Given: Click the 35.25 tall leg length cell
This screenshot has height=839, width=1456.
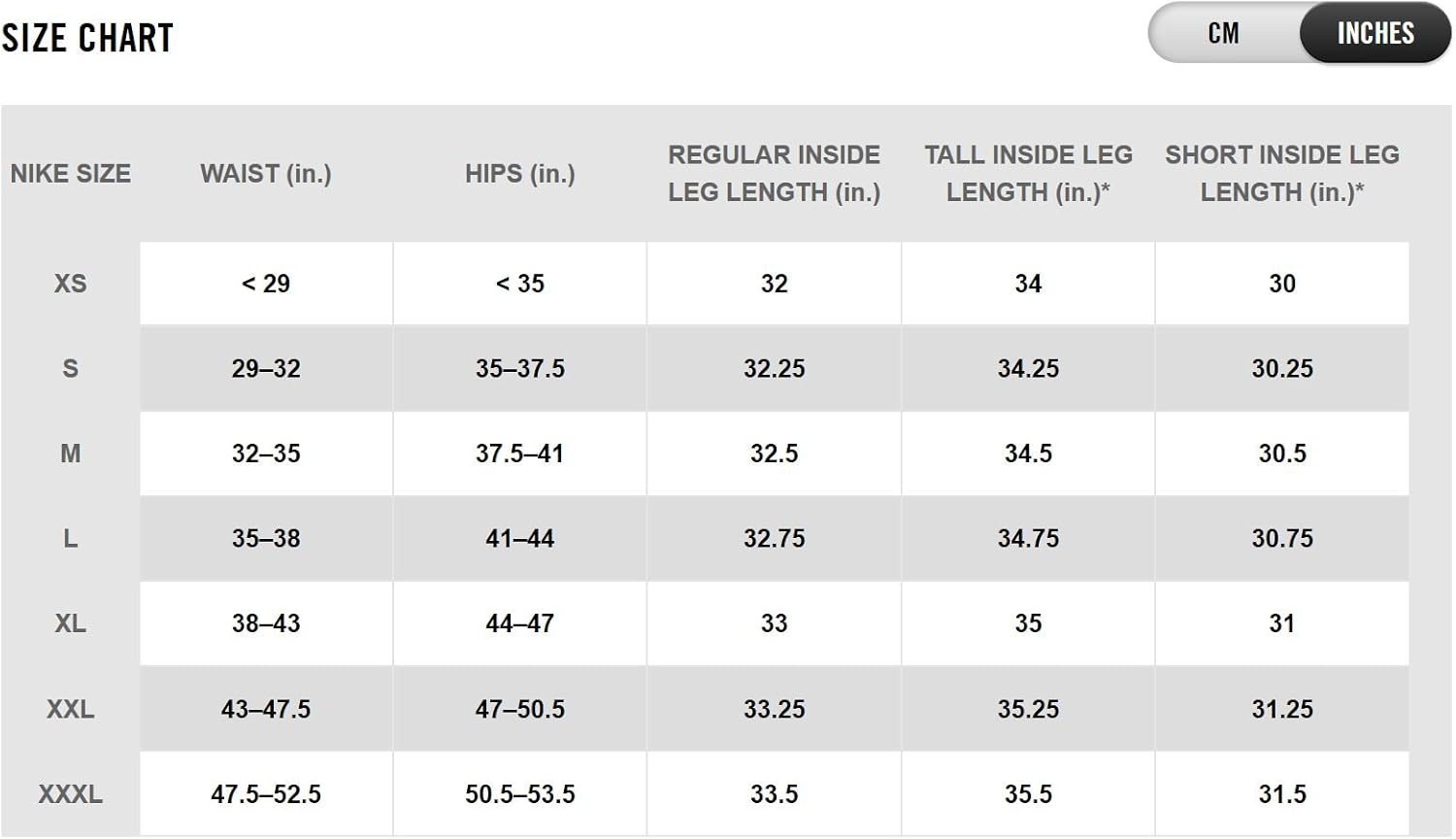Looking at the screenshot, I should pos(1028,709).
